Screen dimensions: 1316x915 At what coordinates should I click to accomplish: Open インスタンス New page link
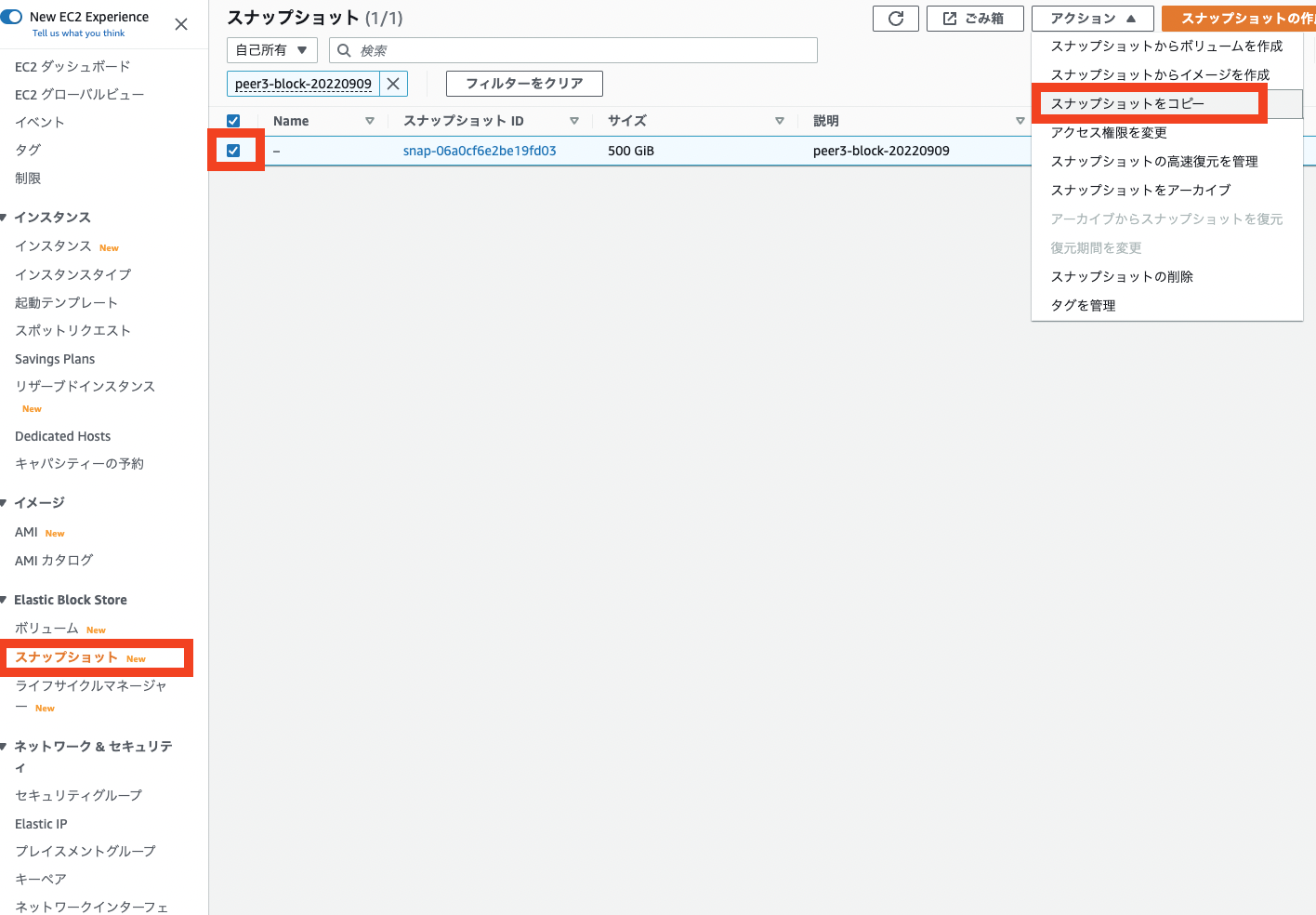click(53, 246)
